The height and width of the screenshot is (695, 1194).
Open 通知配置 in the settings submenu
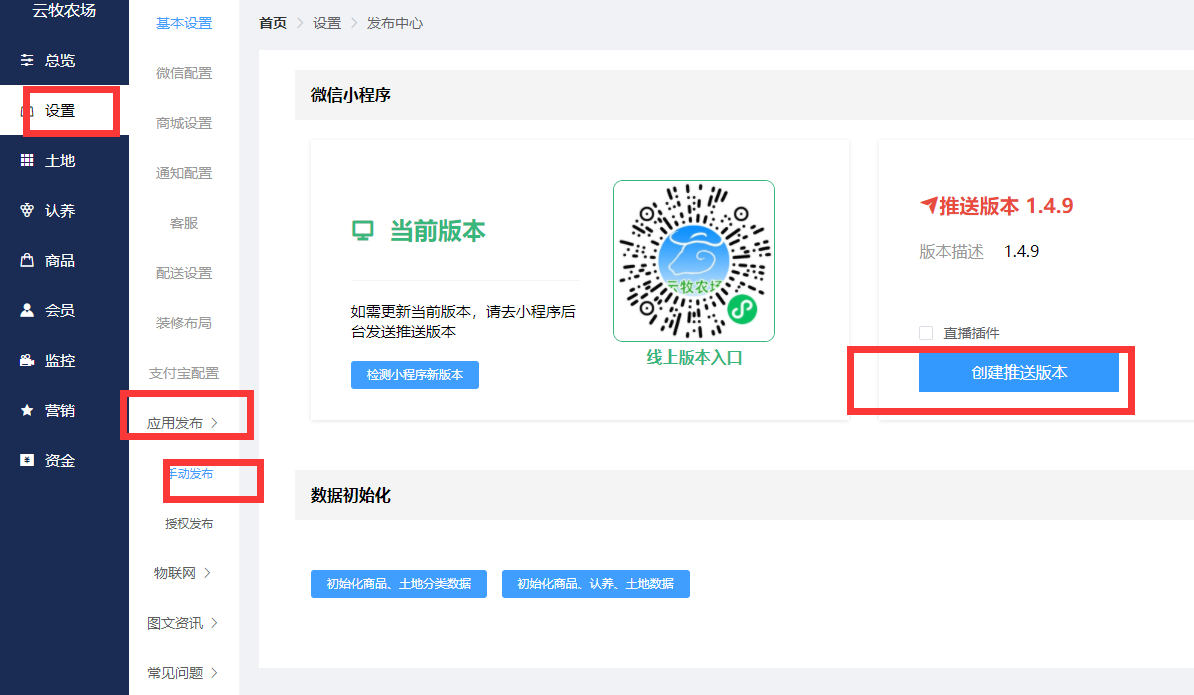pos(184,173)
